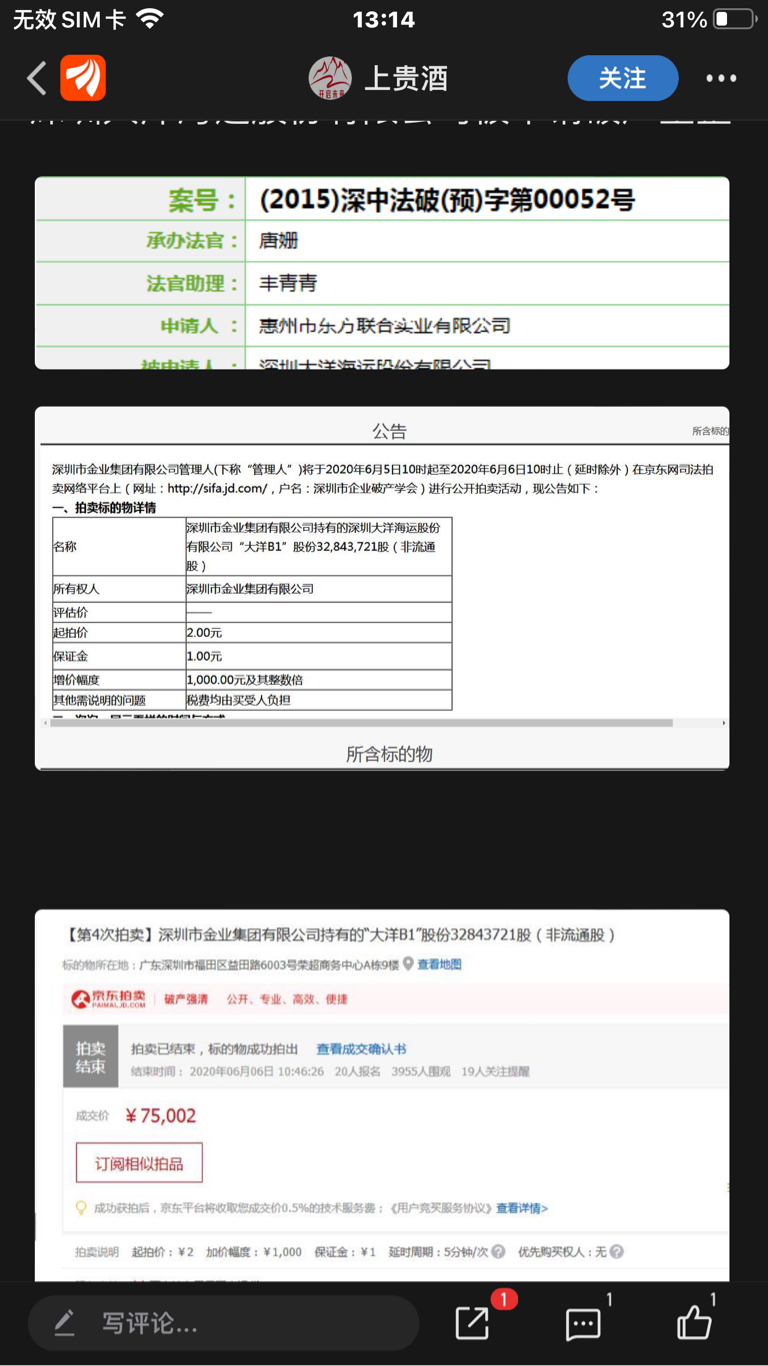
Task: Go back with the left chevron arrow
Action: pos(37,78)
